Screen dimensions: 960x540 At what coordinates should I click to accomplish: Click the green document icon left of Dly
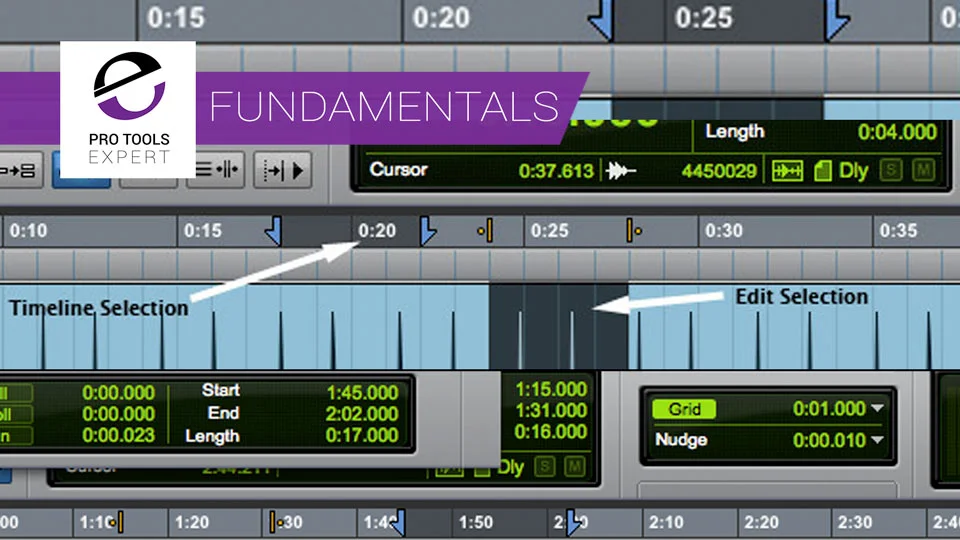coord(823,171)
